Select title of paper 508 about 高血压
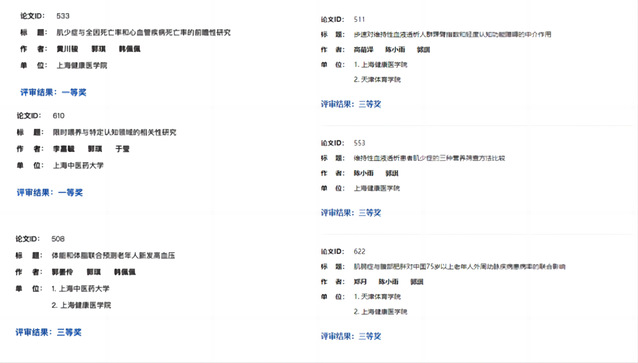The image size is (638, 363). click(x=113, y=256)
